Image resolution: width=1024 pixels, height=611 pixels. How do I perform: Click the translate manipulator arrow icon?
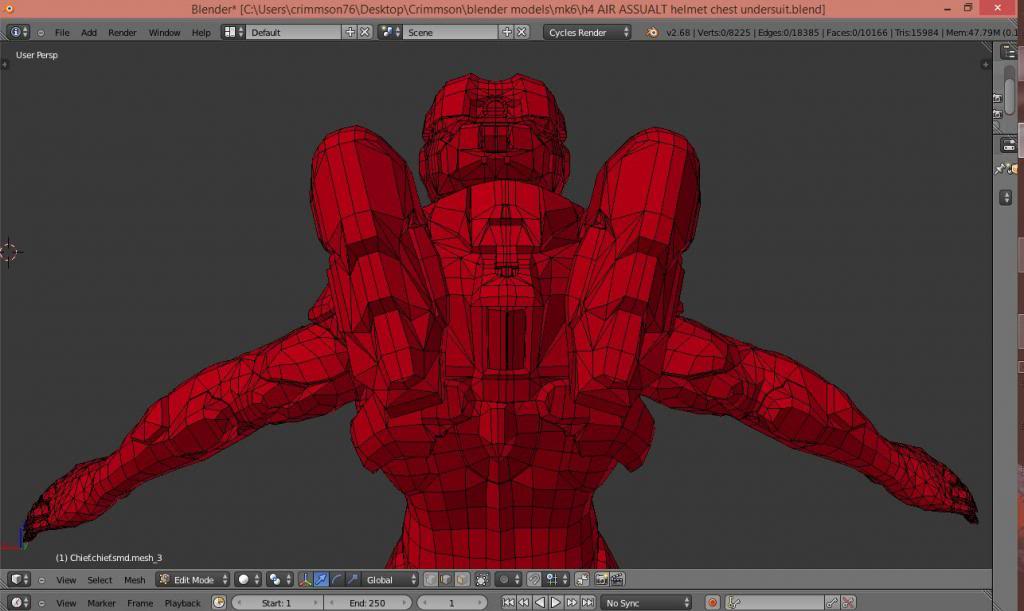[x=321, y=580]
